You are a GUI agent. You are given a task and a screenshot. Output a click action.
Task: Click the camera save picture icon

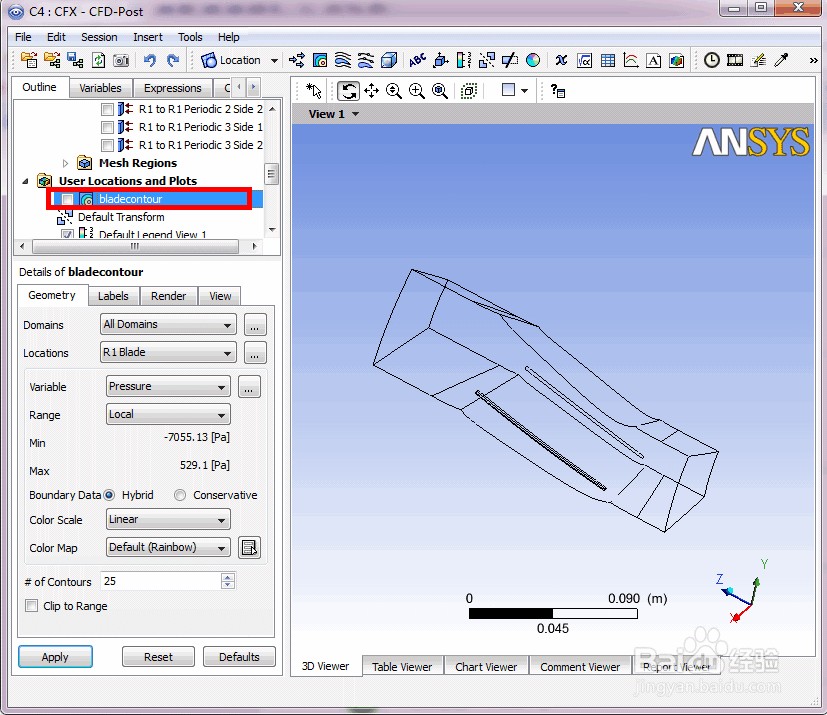[121, 60]
